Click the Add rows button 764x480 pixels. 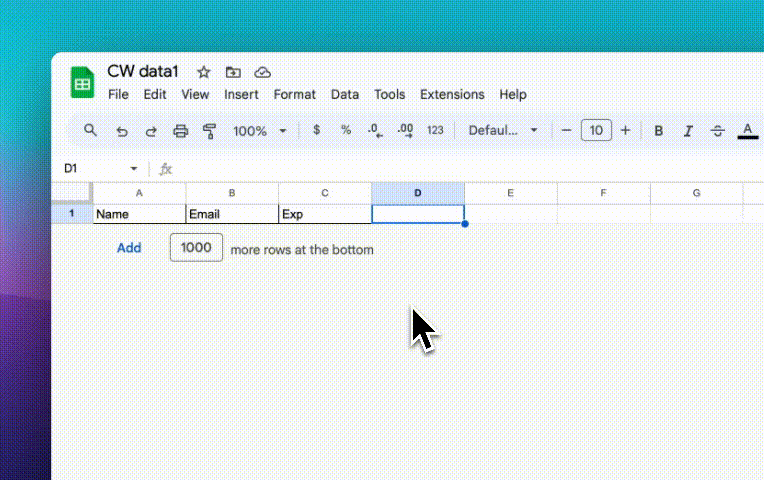(129, 248)
